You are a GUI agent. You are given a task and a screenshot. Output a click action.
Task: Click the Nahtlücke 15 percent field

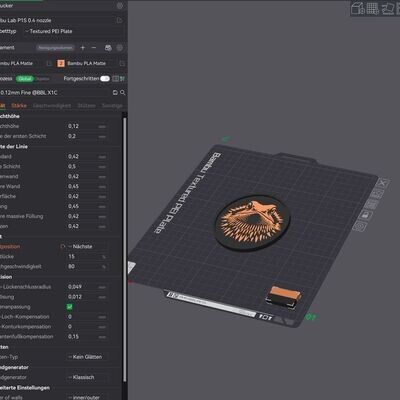point(87,257)
